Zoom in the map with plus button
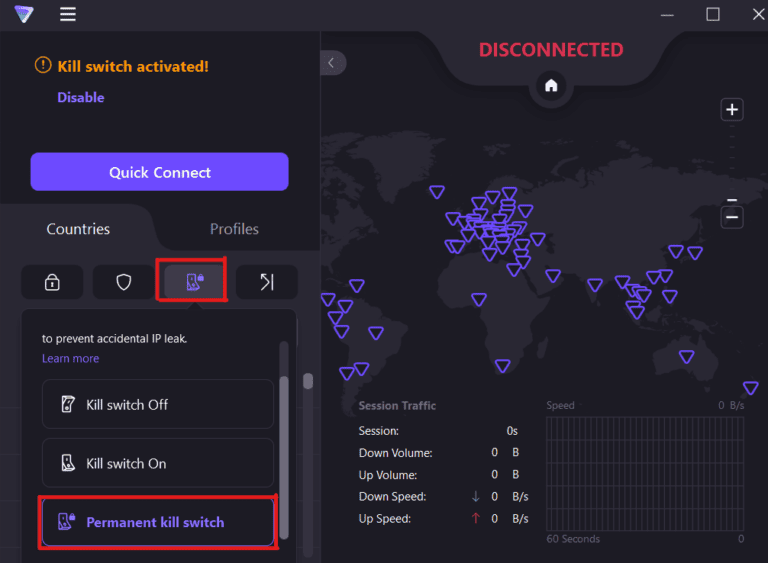The height and width of the screenshot is (563, 768). pos(732,110)
